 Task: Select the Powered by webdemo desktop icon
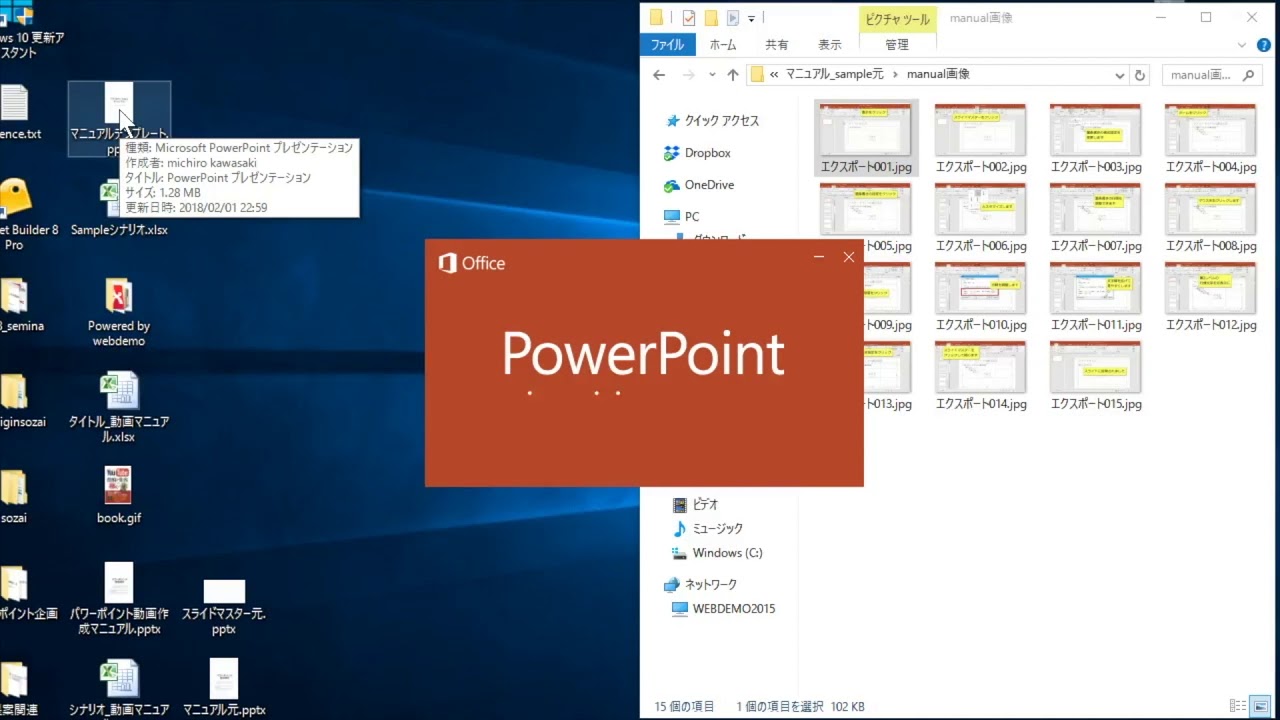(119, 312)
